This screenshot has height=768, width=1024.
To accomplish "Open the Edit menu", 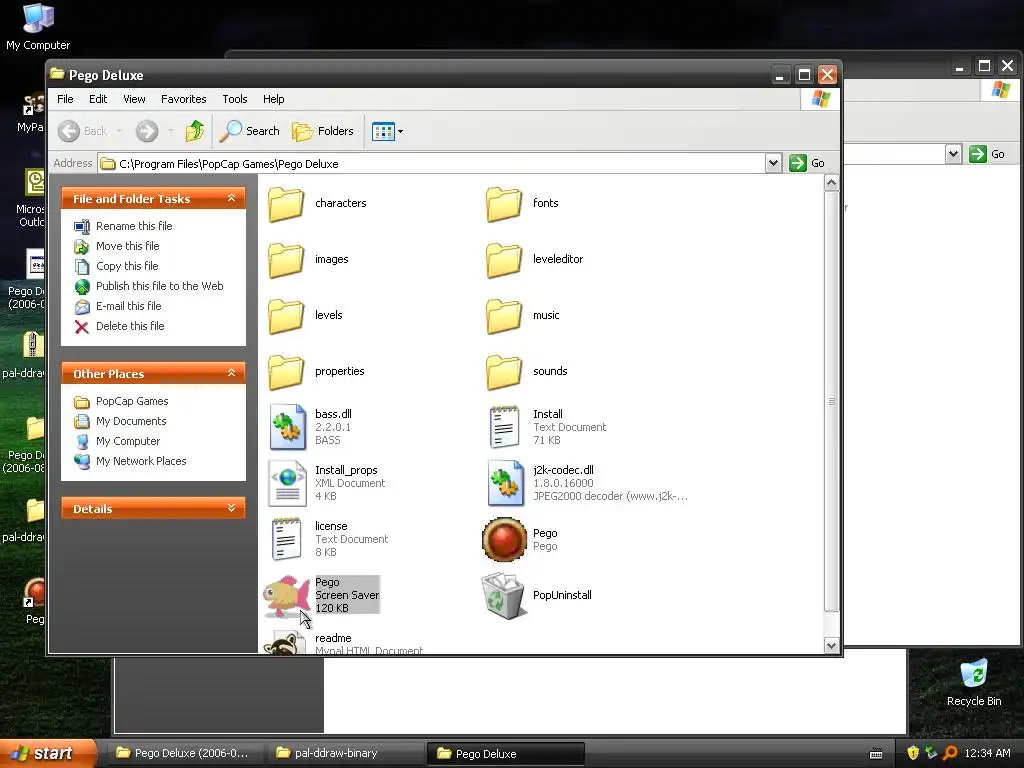I will (x=98, y=99).
